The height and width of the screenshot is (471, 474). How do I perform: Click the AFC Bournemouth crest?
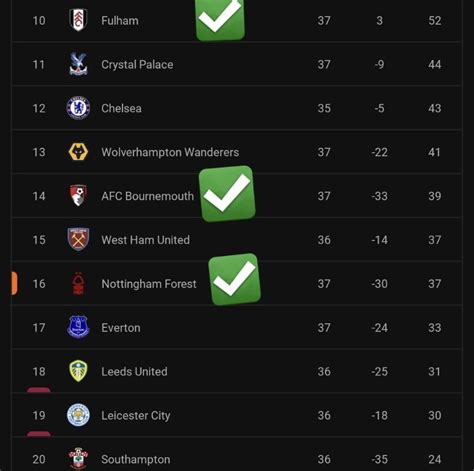78,195
